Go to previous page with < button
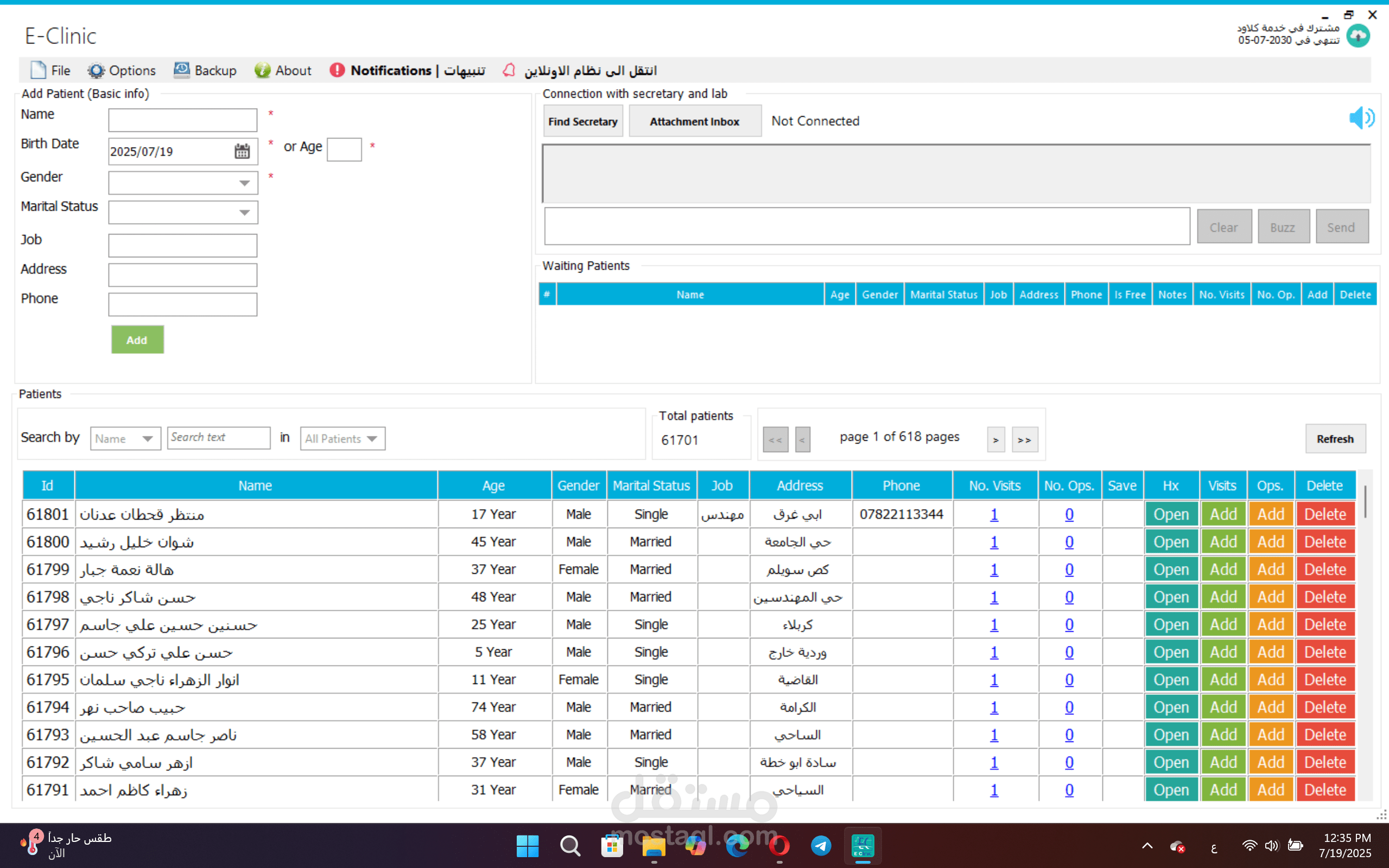Screen dimensions: 1389x868 [x=802, y=440]
